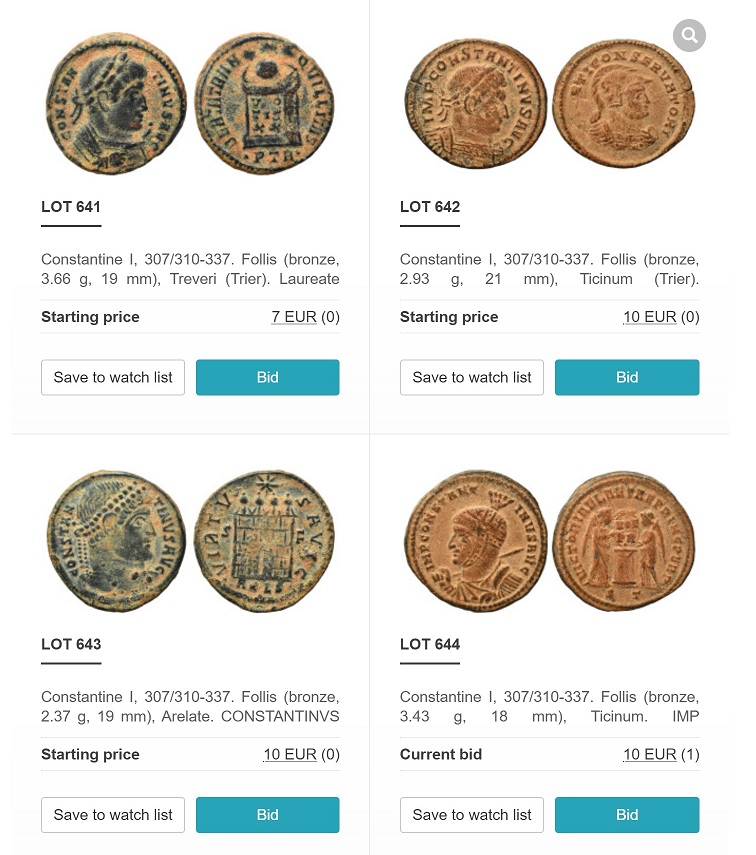Open the LOT 642 title link
Viewport: 756px width, 855px height.
(x=430, y=207)
